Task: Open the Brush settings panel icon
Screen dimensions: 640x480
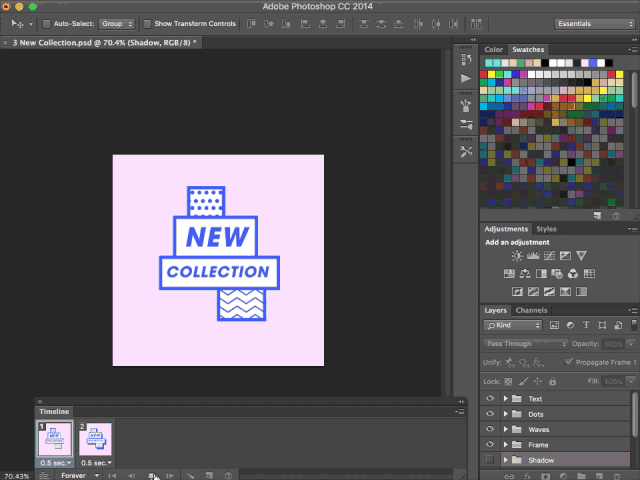Action: [x=466, y=124]
